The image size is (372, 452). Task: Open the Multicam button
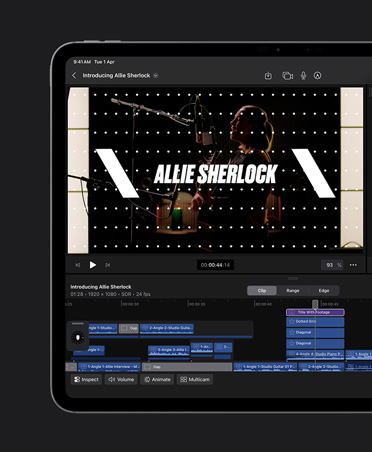click(x=195, y=379)
